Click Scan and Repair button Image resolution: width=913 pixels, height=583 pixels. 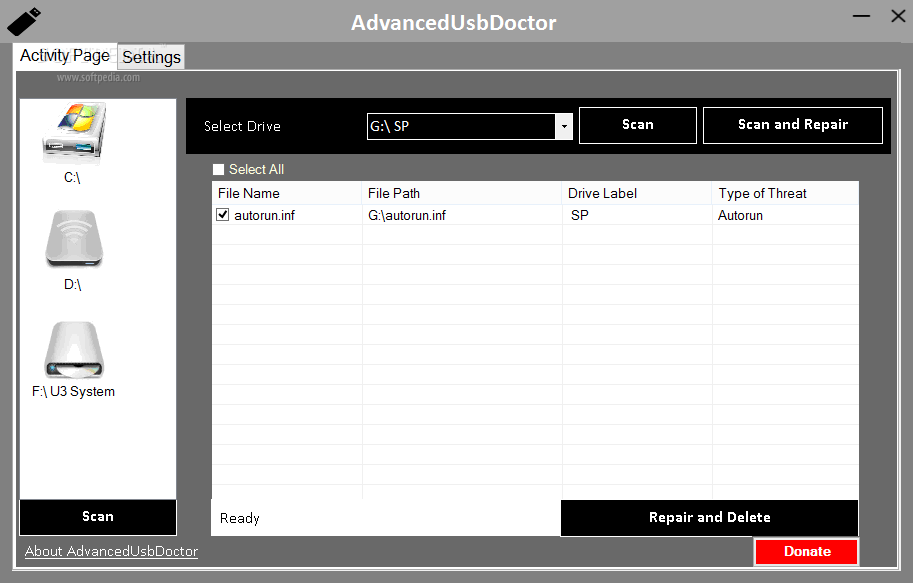click(x=792, y=125)
